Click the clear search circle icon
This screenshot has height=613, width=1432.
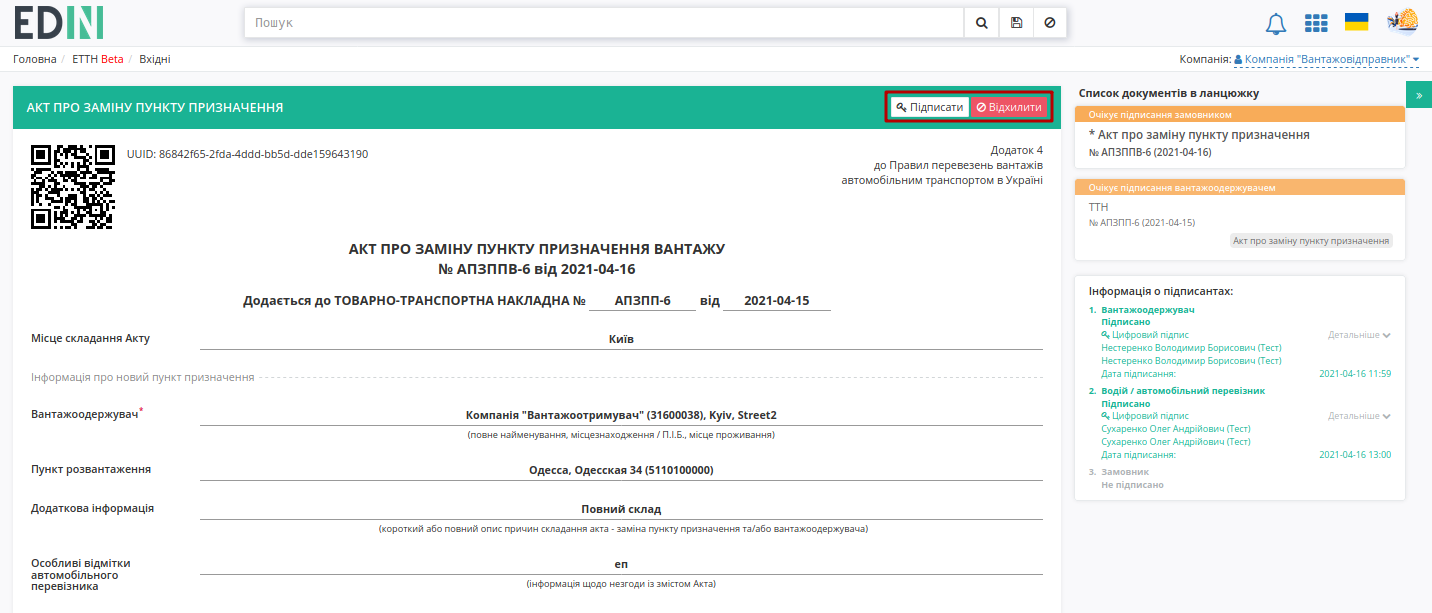[x=1049, y=22]
